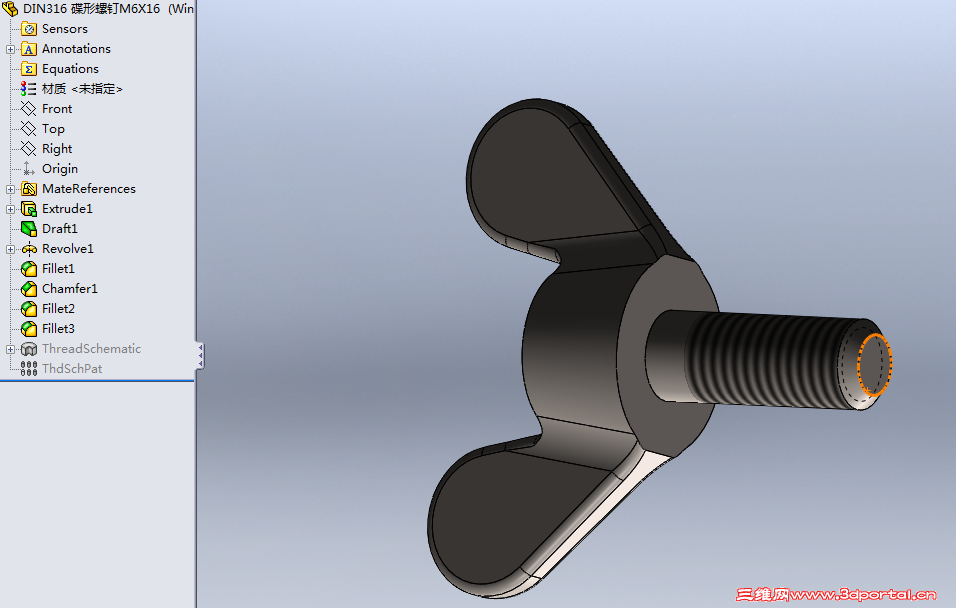The image size is (956, 608).
Task: Click the Chamfer1 feature icon
Action: (x=29, y=289)
